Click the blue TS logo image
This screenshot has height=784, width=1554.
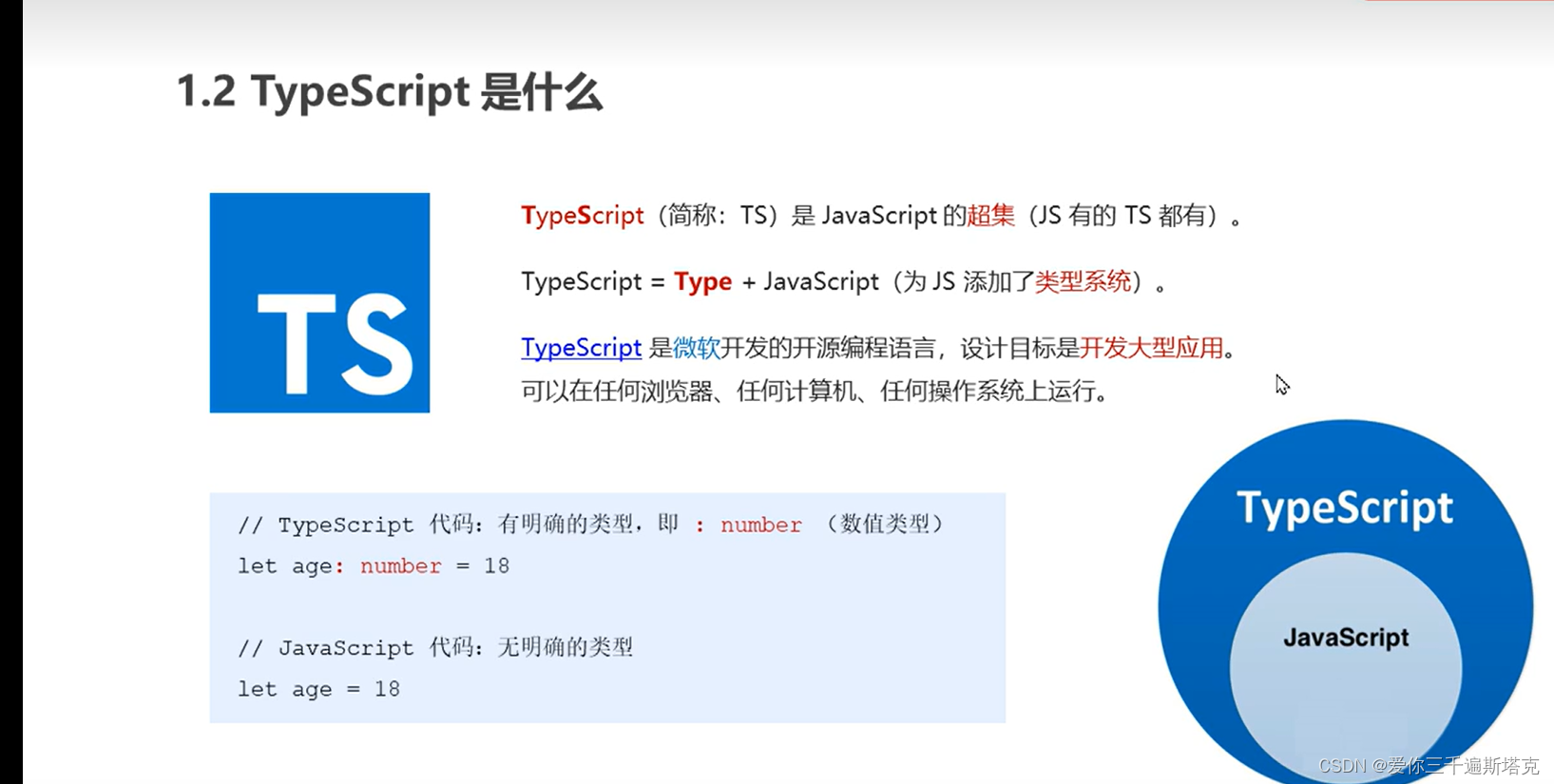[x=319, y=302]
